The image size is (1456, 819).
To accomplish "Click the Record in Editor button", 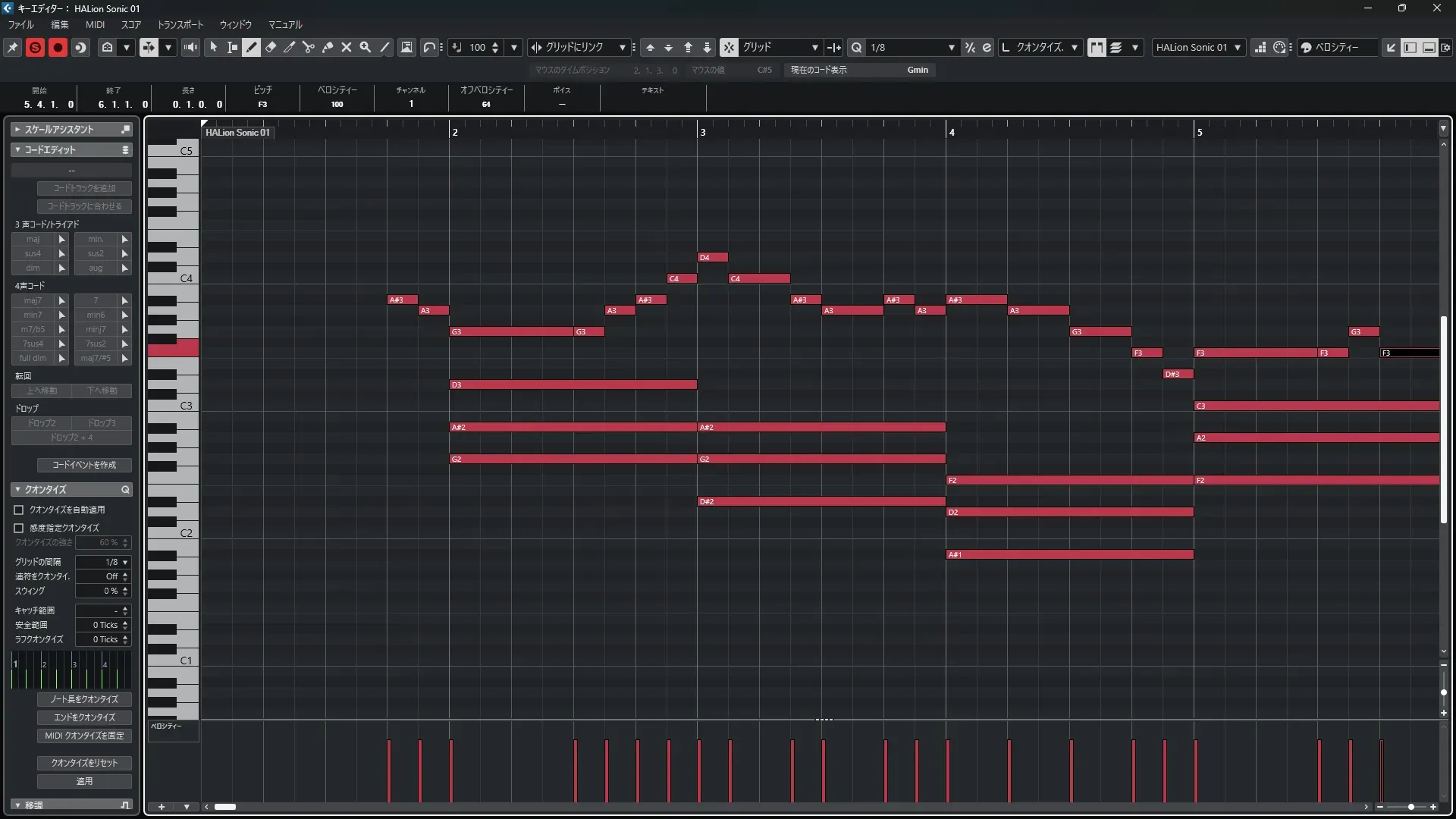I will point(58,47).
